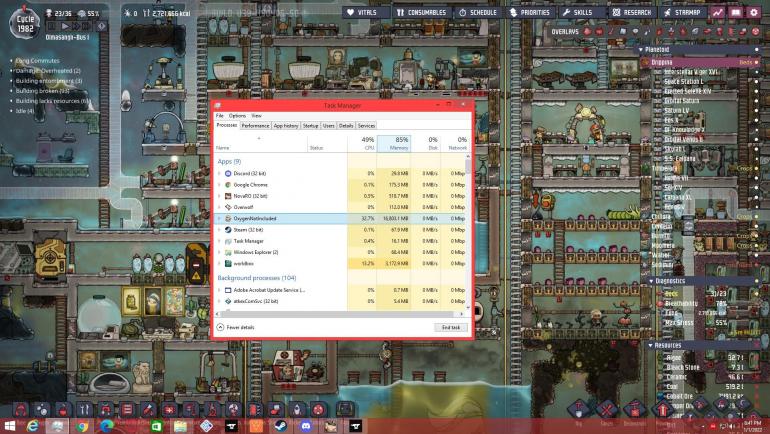Click the play speed arrow button
Viewport: 770px width, 434px height.
[x=65, y=26]
